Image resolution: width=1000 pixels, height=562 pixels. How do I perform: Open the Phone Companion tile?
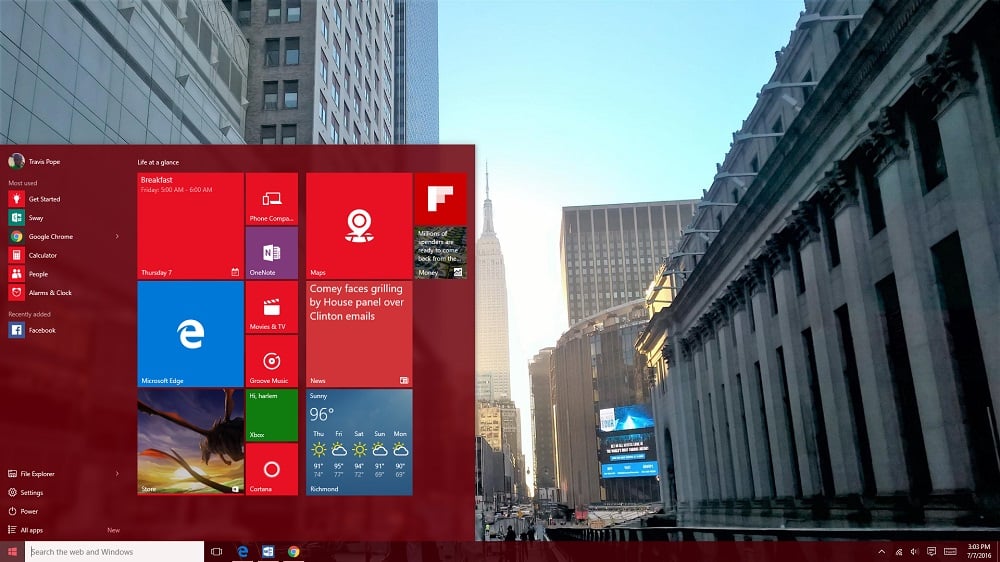272,199
